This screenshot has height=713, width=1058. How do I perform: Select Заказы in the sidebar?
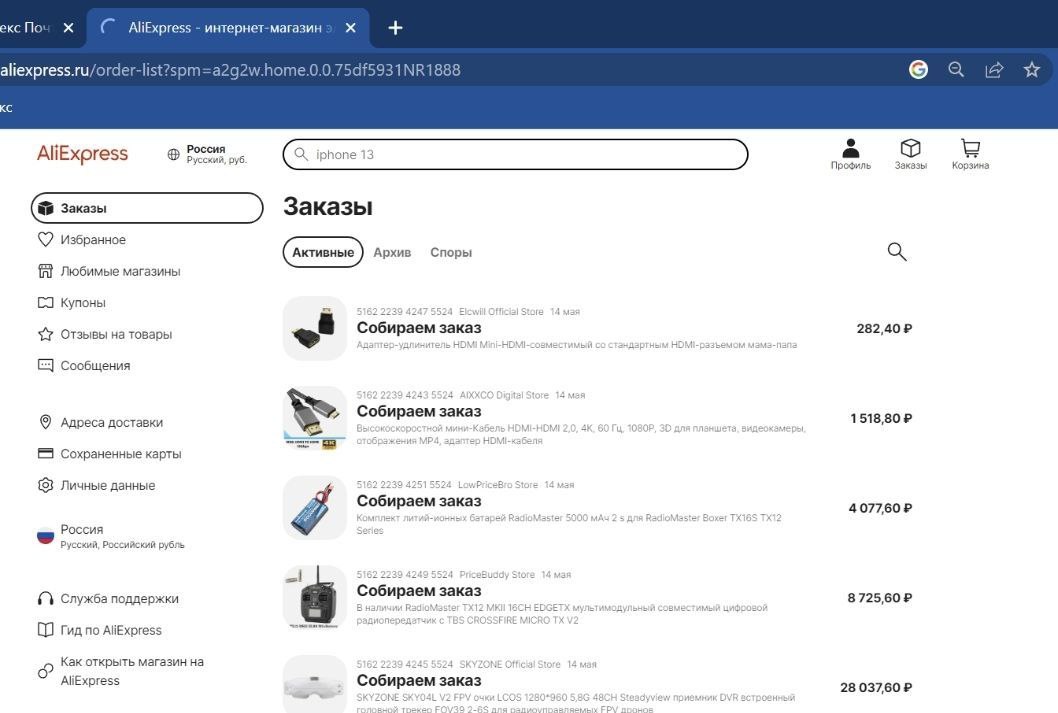pyautogui.click(x=147, y=208)
